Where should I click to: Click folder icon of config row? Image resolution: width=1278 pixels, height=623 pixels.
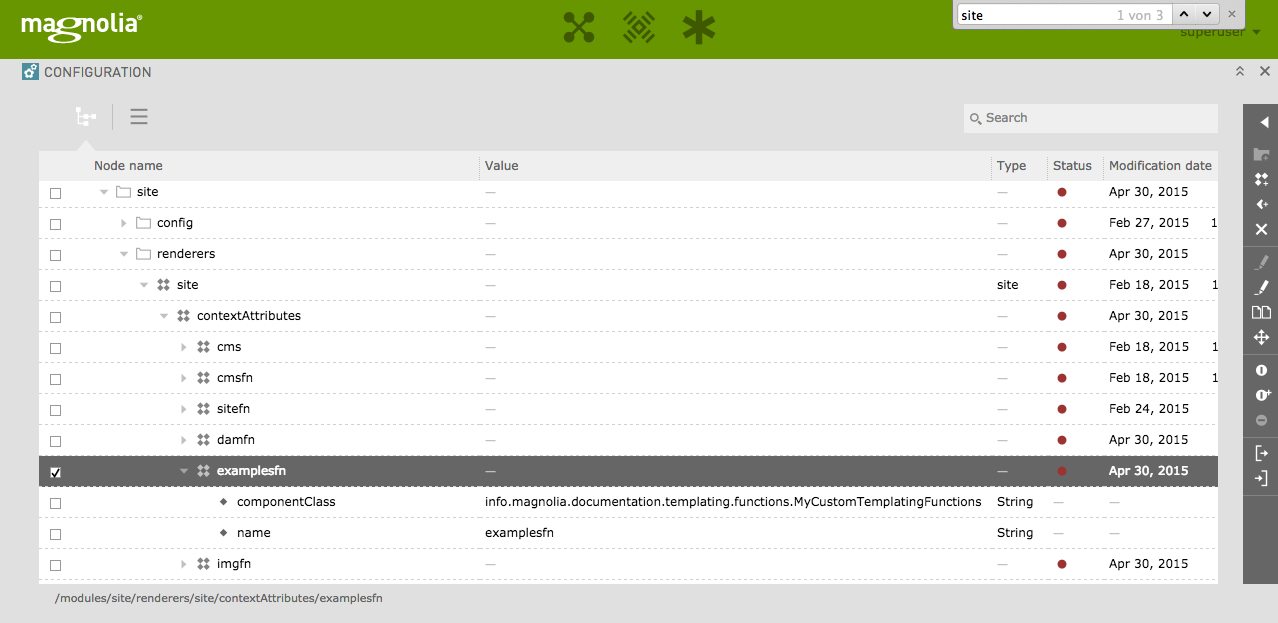(x=144, y=223)
